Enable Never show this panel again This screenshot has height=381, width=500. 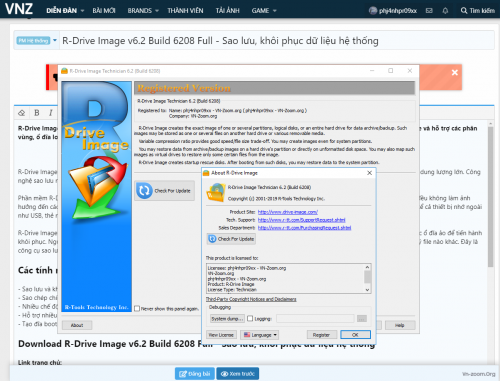137,309
